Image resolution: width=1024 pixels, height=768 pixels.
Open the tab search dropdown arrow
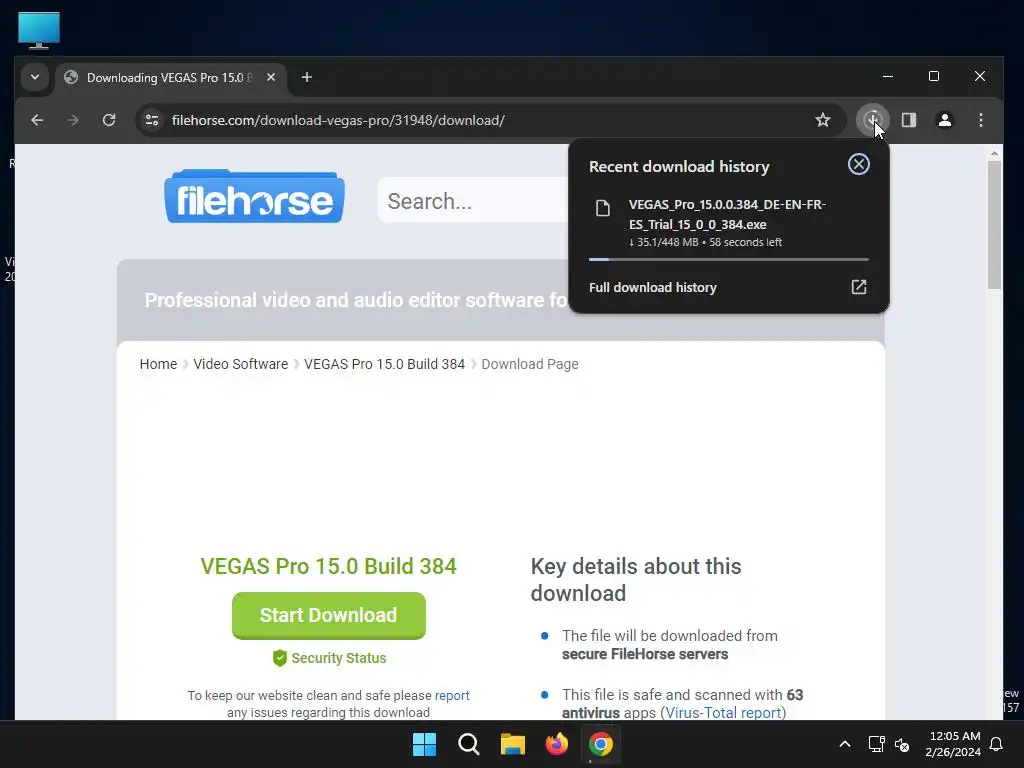click(x=35, y=77)
